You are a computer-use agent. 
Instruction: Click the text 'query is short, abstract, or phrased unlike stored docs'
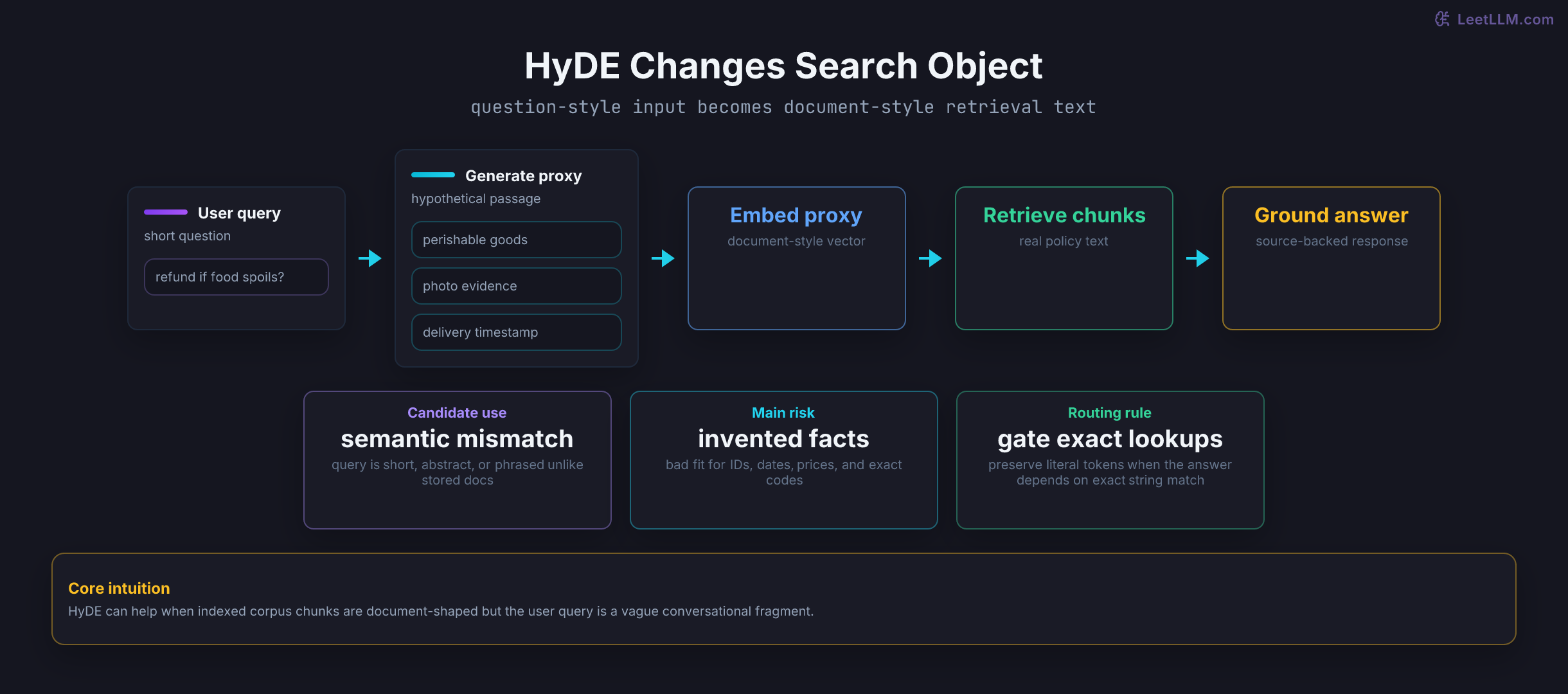(x=457, y=472)
